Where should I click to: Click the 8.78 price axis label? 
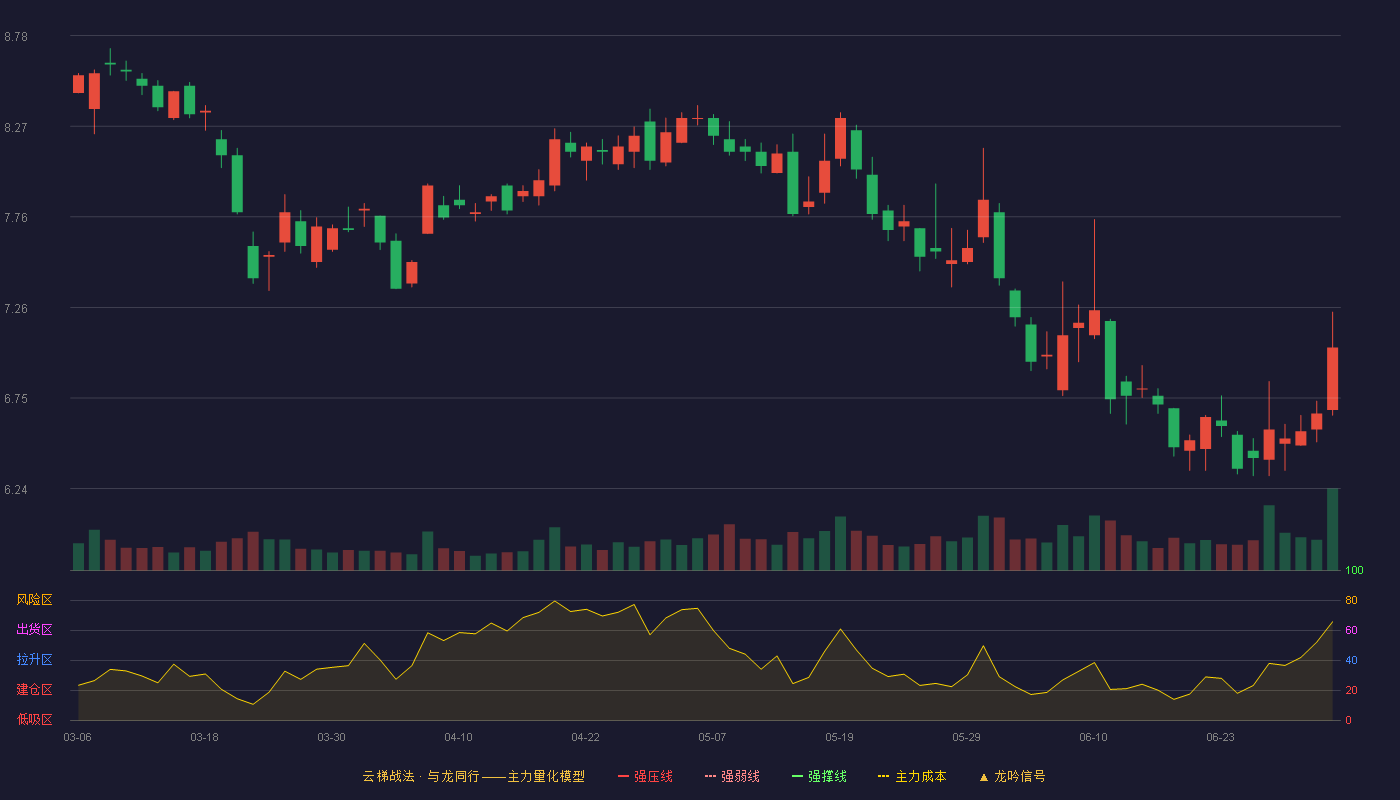(16, 37)
